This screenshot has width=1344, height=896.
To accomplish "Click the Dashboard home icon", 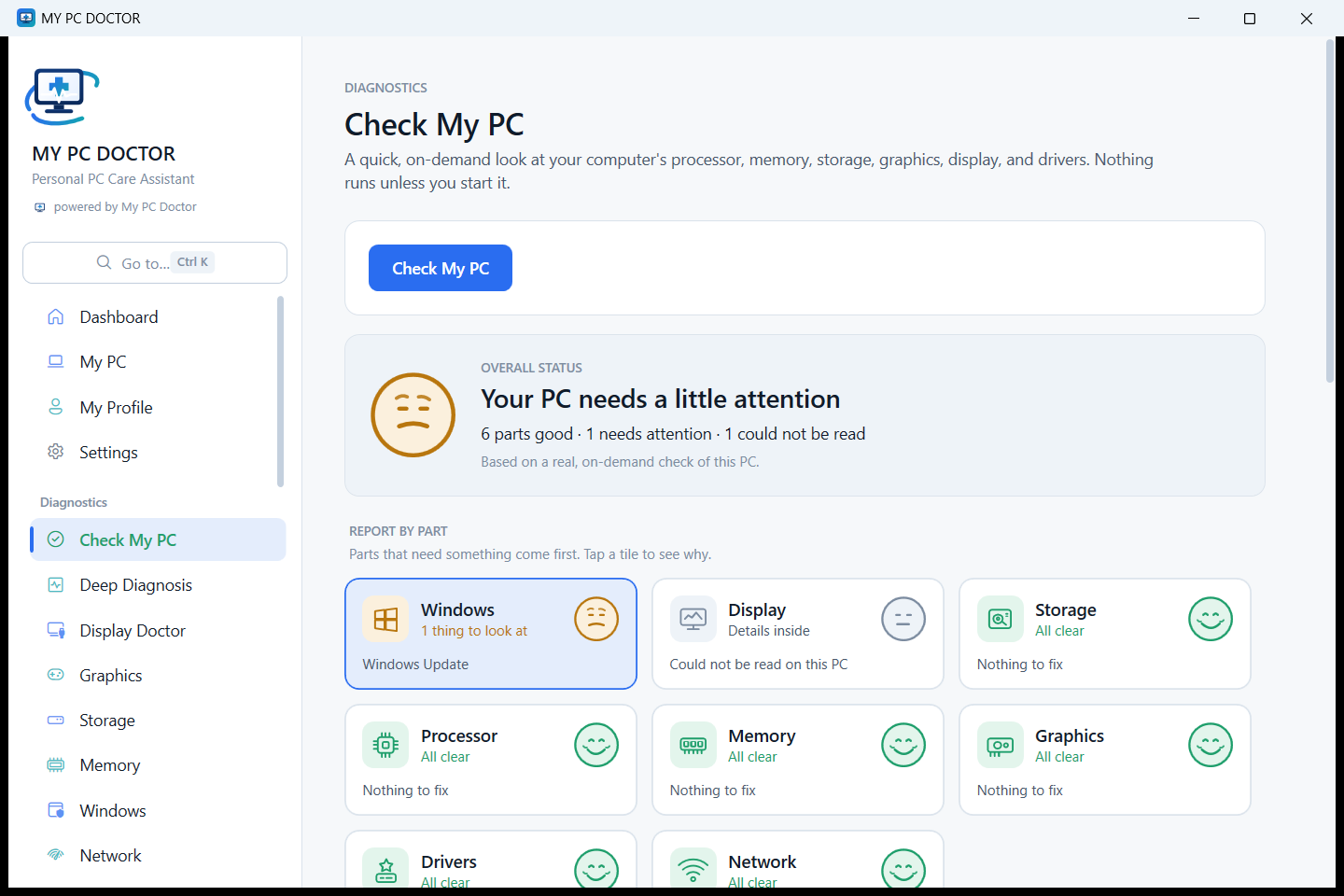I will coord(56,316).
